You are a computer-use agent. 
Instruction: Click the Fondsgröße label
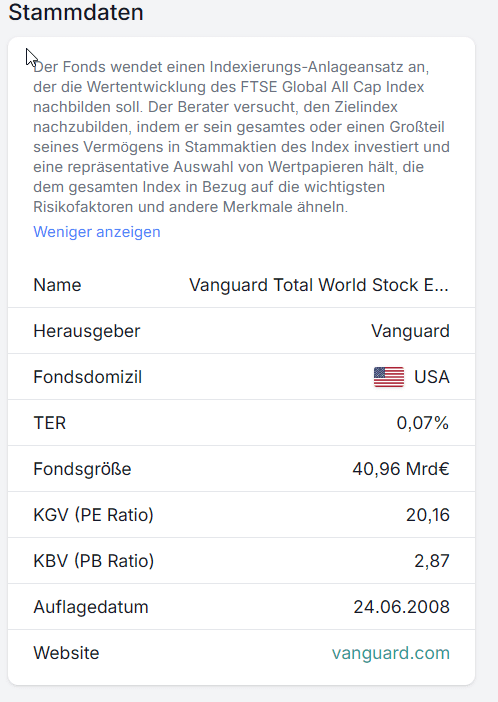point(82,469)
